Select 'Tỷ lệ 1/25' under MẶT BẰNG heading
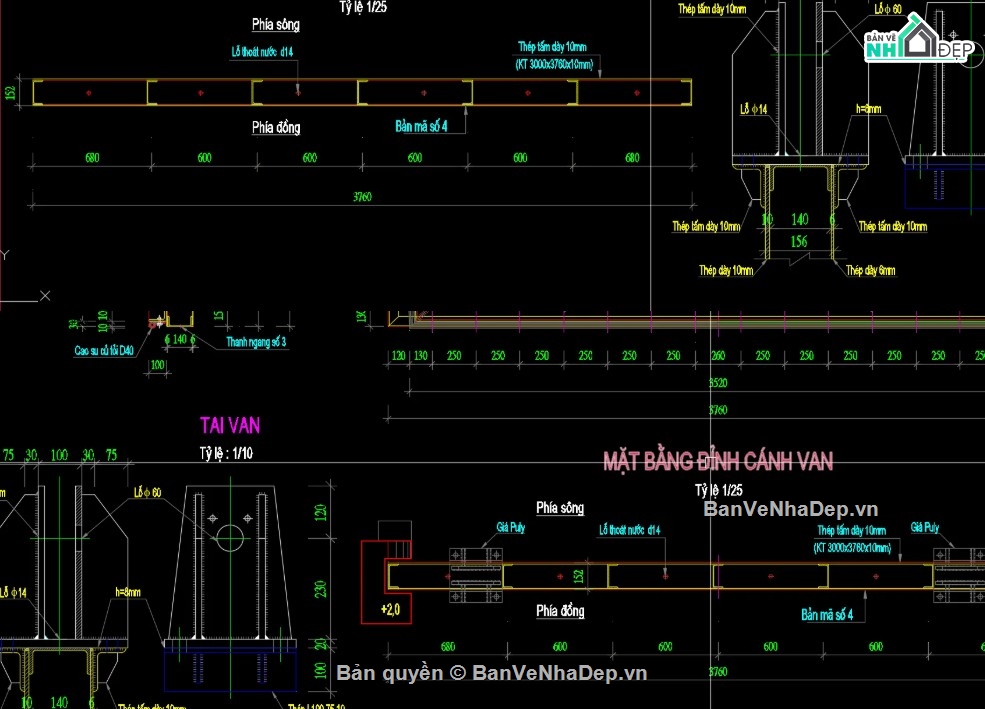The image size is (985, 709). coord(719,490)
